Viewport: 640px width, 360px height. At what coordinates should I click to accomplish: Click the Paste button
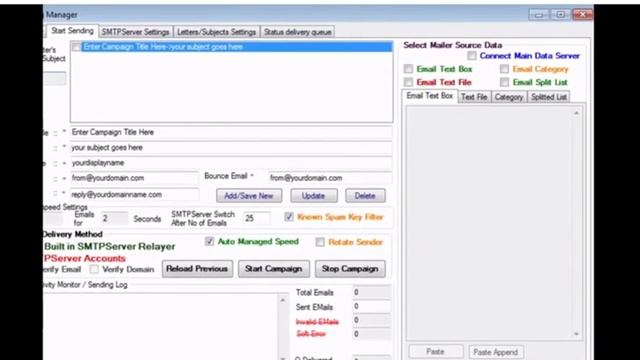tap(436, 351)
